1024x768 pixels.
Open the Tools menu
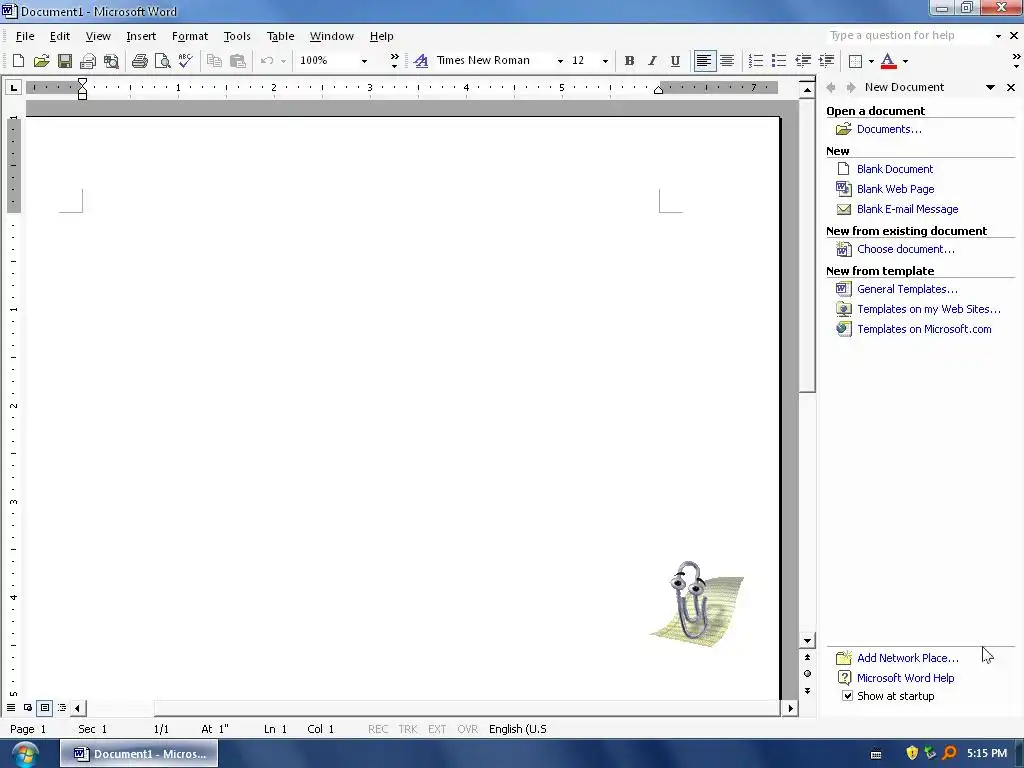[x=237, y=36]
